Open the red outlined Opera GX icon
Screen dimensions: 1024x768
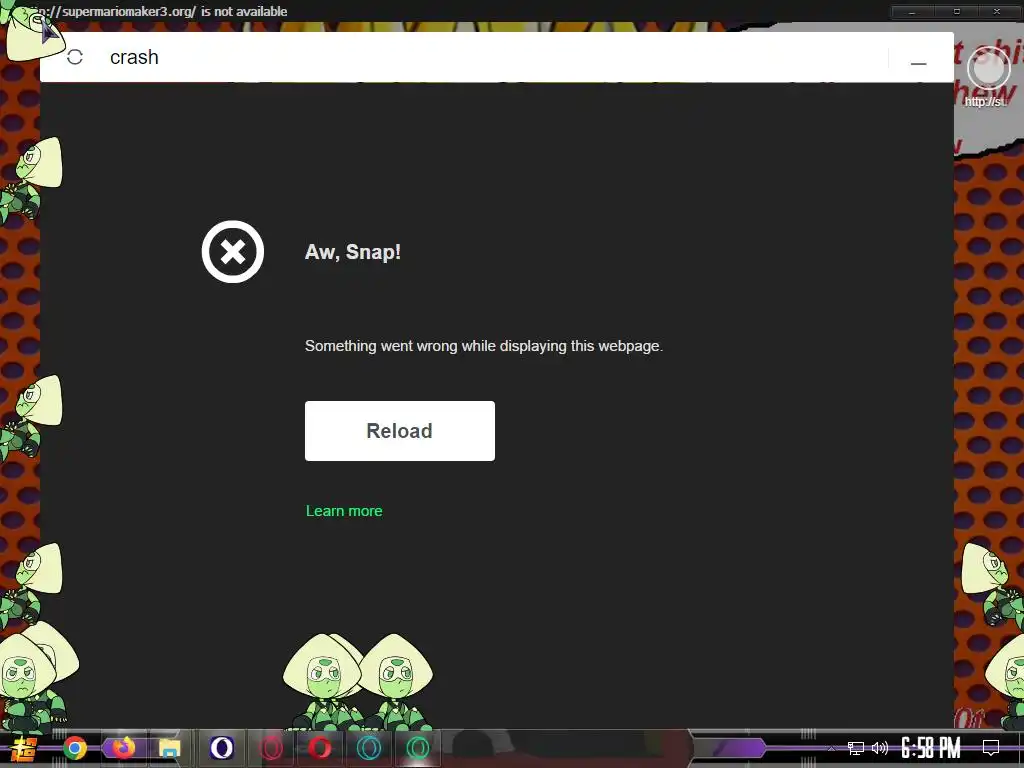[271, 748]
